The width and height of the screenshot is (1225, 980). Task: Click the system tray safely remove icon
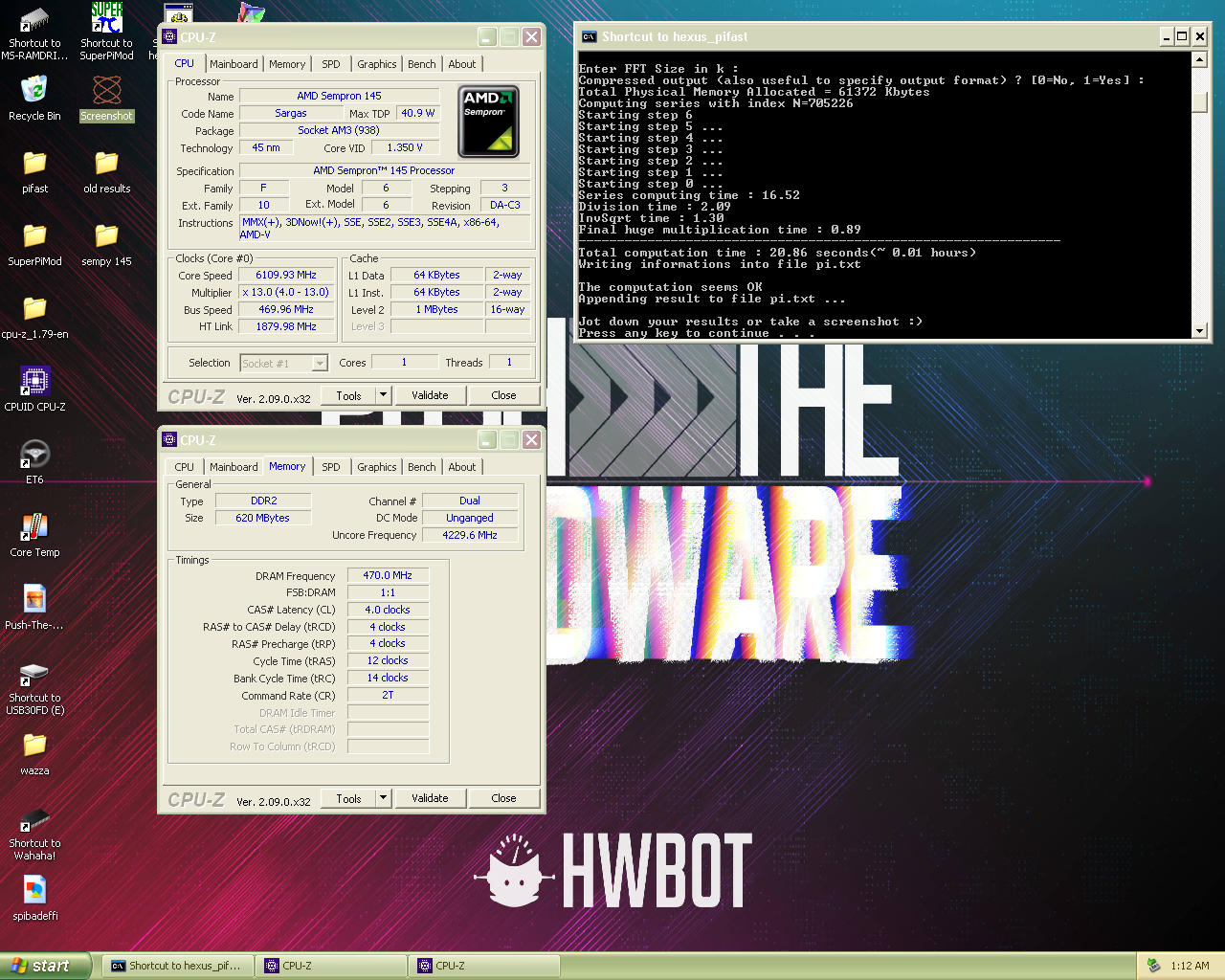click(x=1153, y=966)
